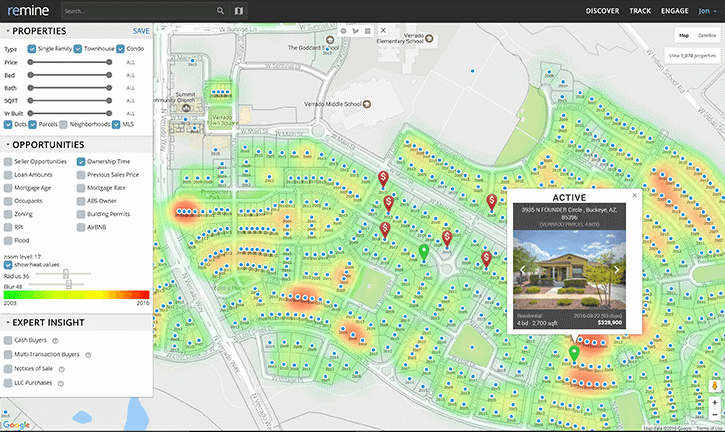The height and width of the screenshot is (432, 725).
Task: Click View 1,070 properties button
Action: click(692, 56)
